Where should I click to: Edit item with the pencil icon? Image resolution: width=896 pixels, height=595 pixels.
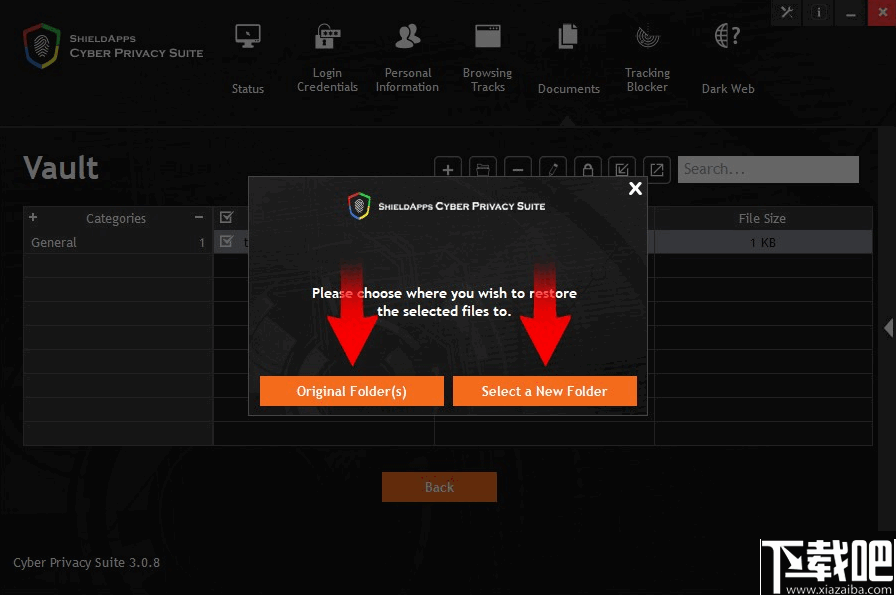point(553,170)
